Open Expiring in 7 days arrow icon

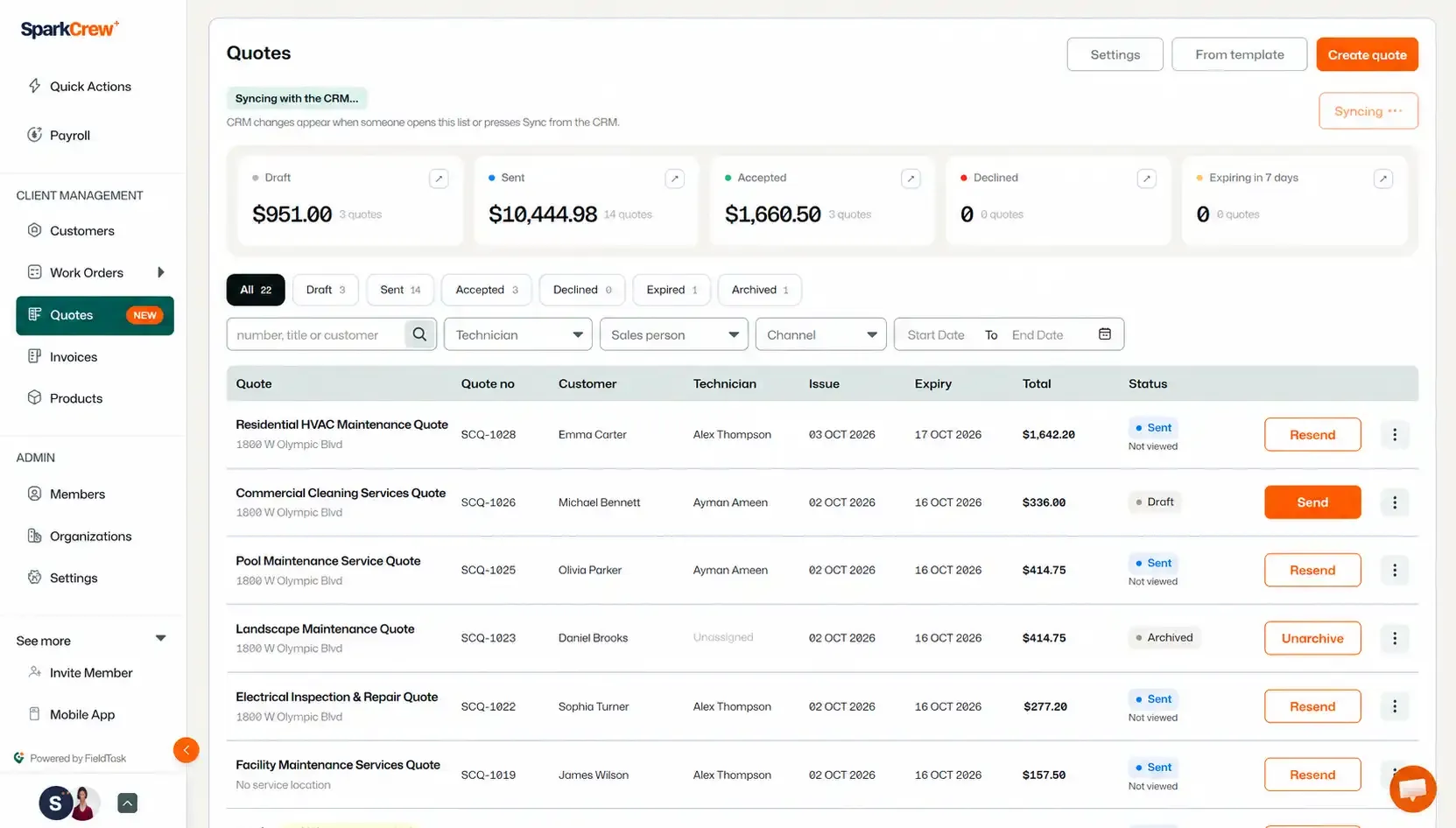point(1383,179)
